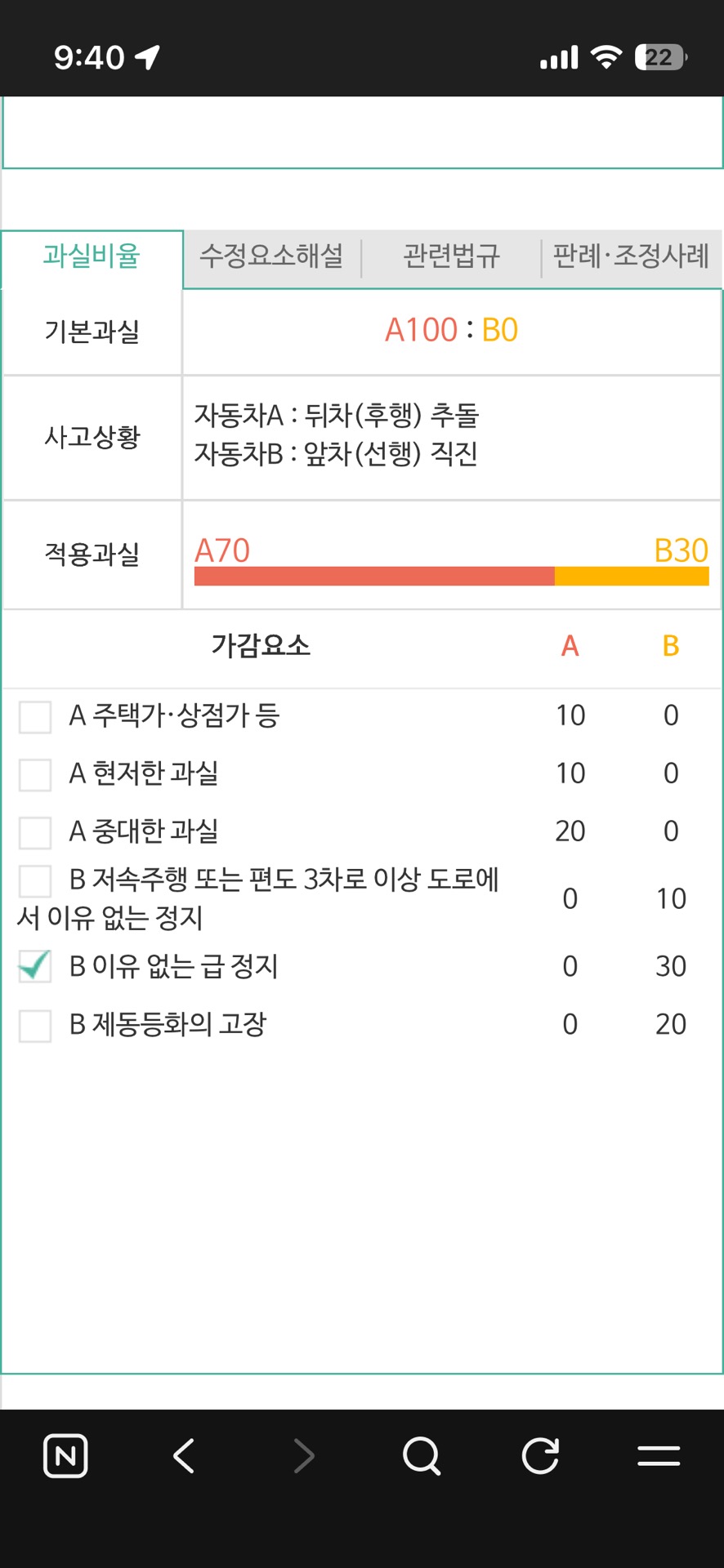Go back with the left arrow icon
Image resolution: width=724 pixels, height=1568 pixels.
[184, 1455]
